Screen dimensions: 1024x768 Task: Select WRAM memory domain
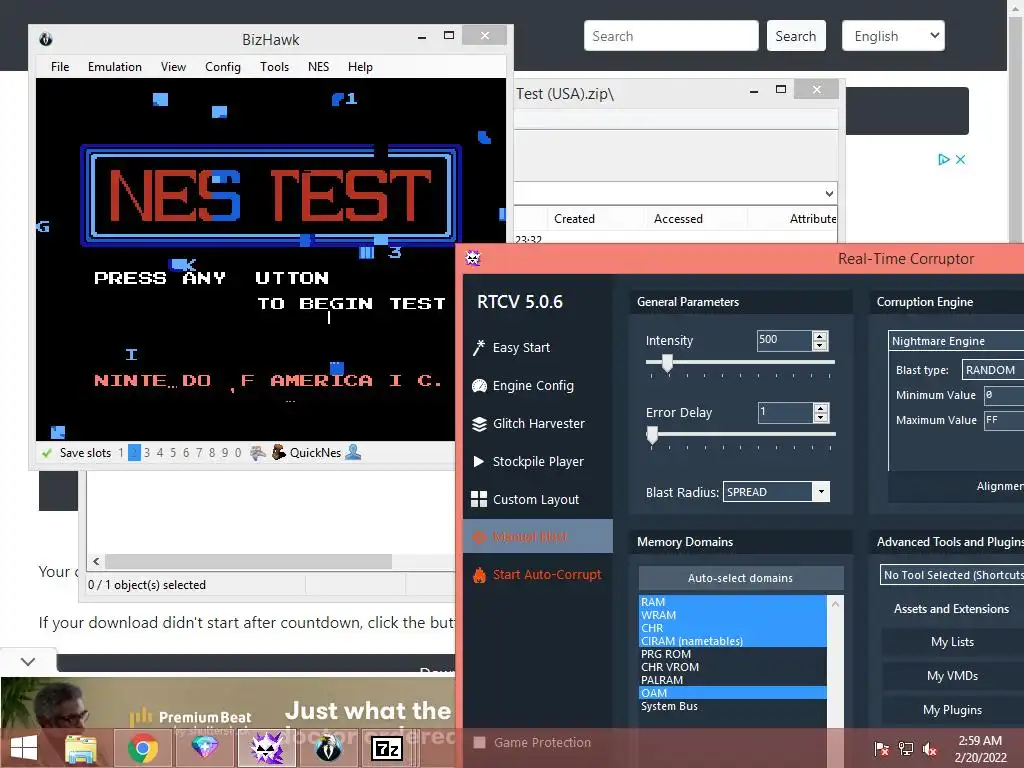732,615
